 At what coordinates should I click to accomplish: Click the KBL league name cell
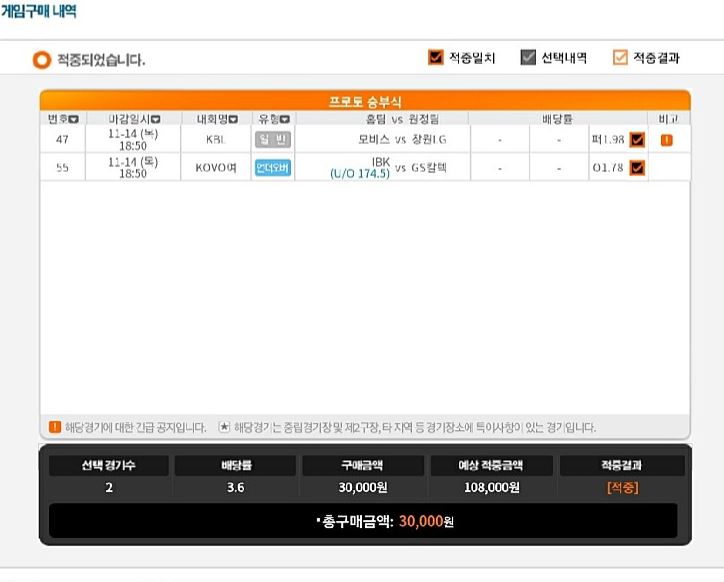pyautogui.click(x=216, y=139)
